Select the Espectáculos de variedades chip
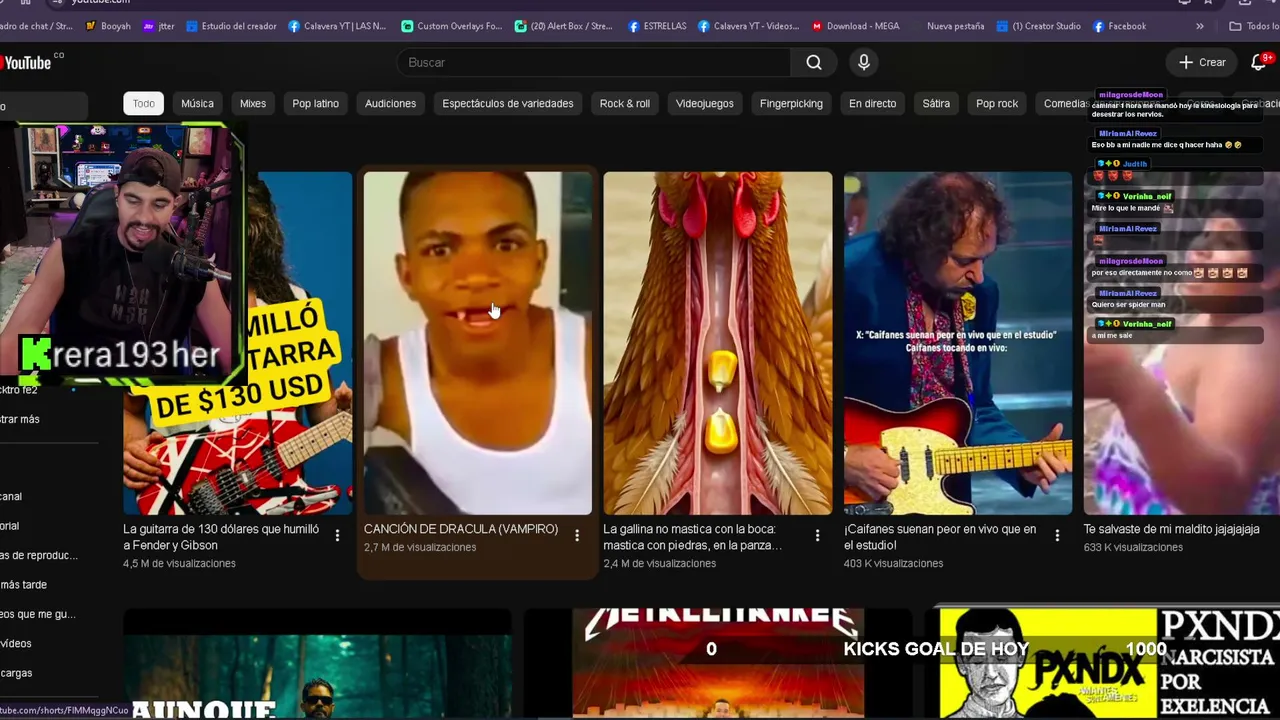Image resolution: width=1280 pixels, height=720 pixels. point(508,103)
